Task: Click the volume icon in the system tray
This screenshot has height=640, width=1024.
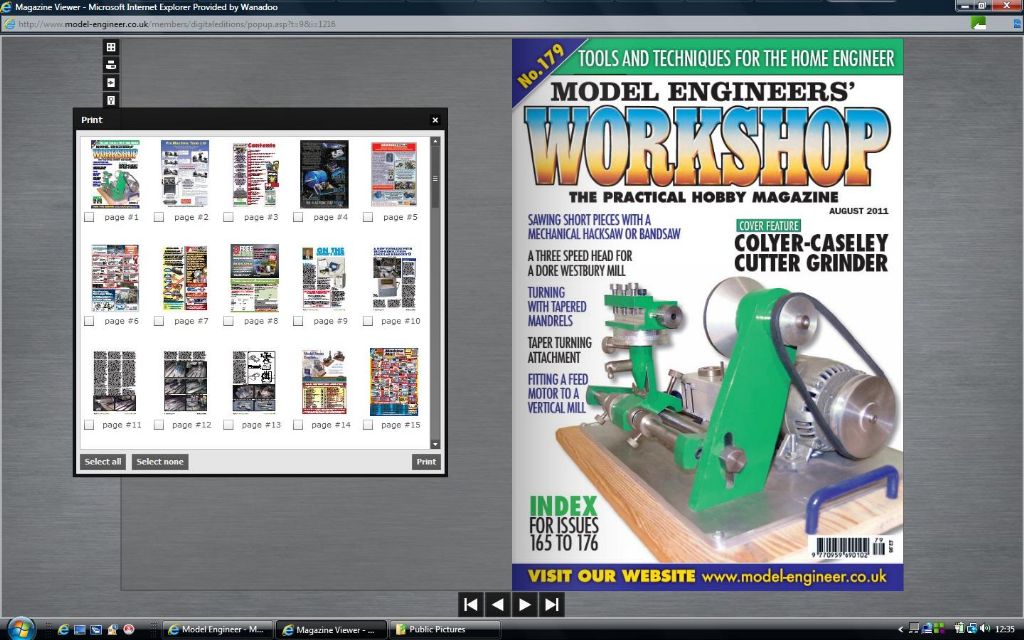Action: click(x=985, y=629)
